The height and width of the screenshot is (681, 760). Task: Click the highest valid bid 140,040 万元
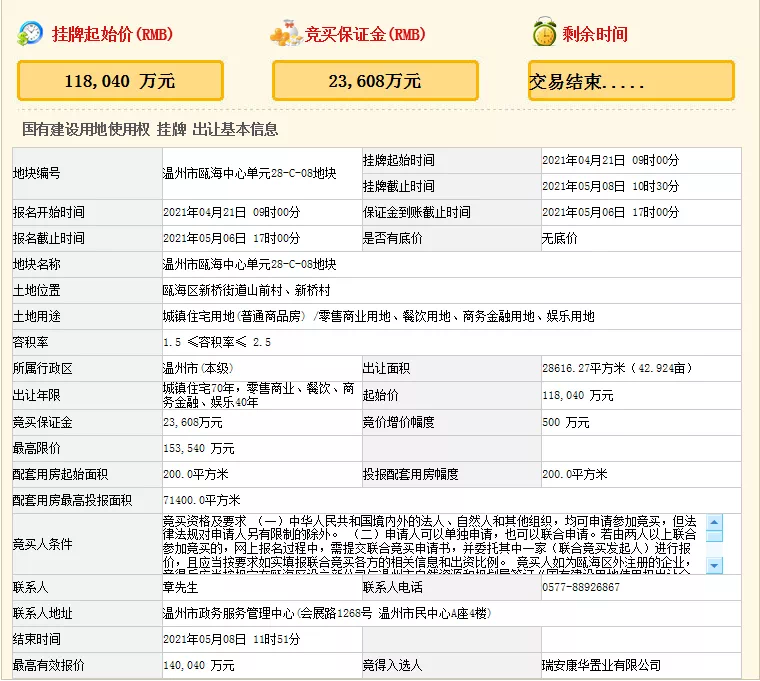click(199, 665)
